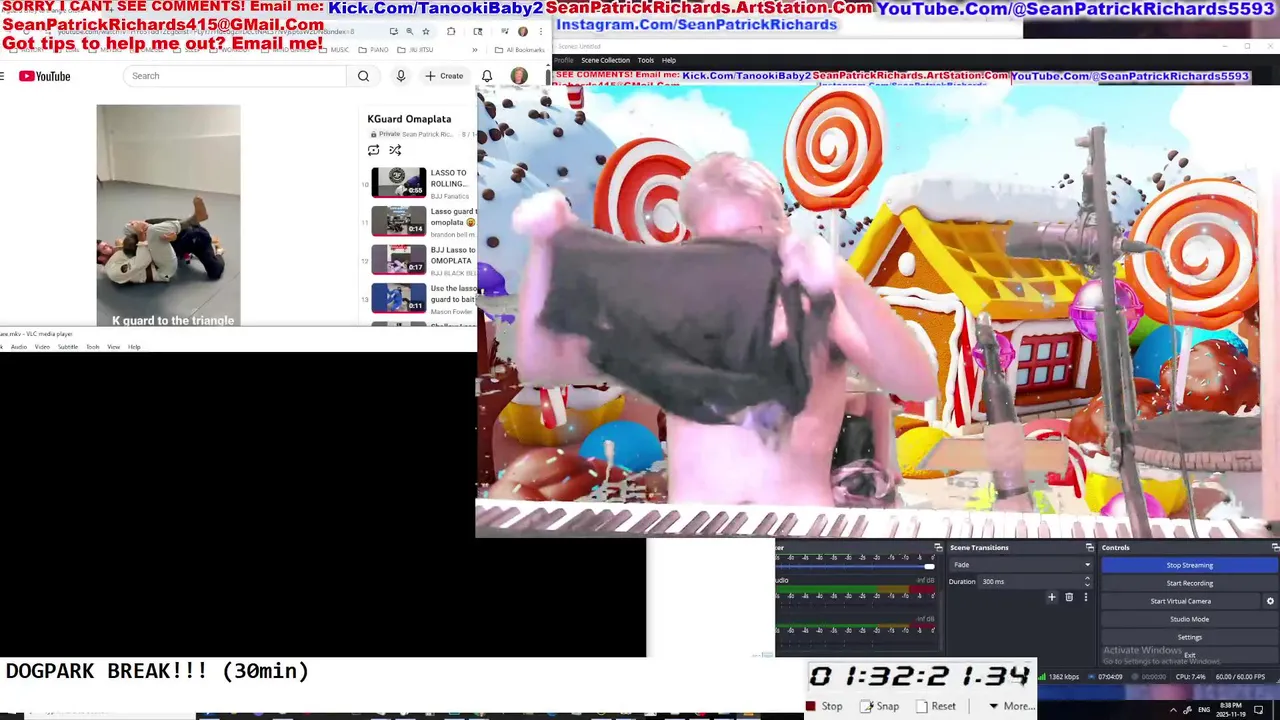Viewport: 1280px width, 720px height.
Task: Open VLC Subtitle menu
Action: click(68, 347)
